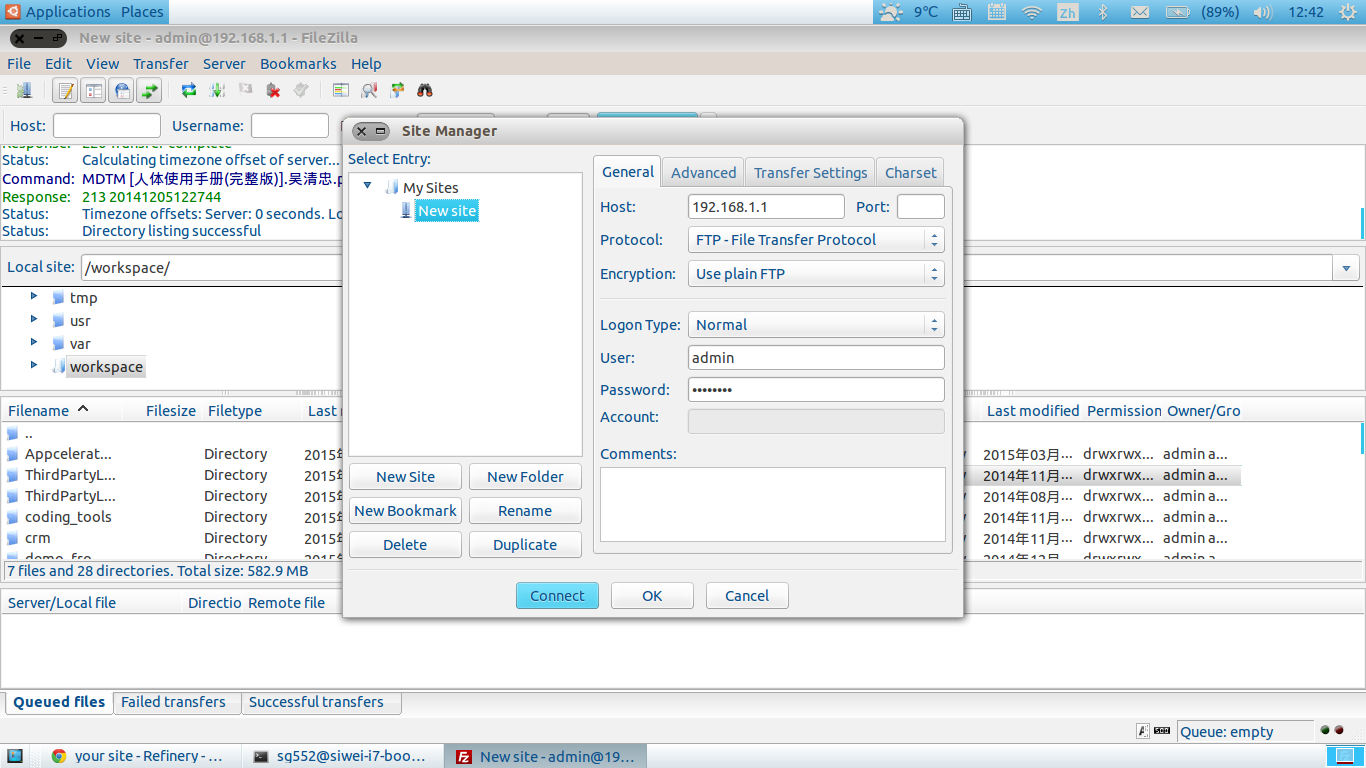The height and width of the screenshot is (768, 1366).
Task: Toggle the local directory tree button
Action: pos(94,91)
